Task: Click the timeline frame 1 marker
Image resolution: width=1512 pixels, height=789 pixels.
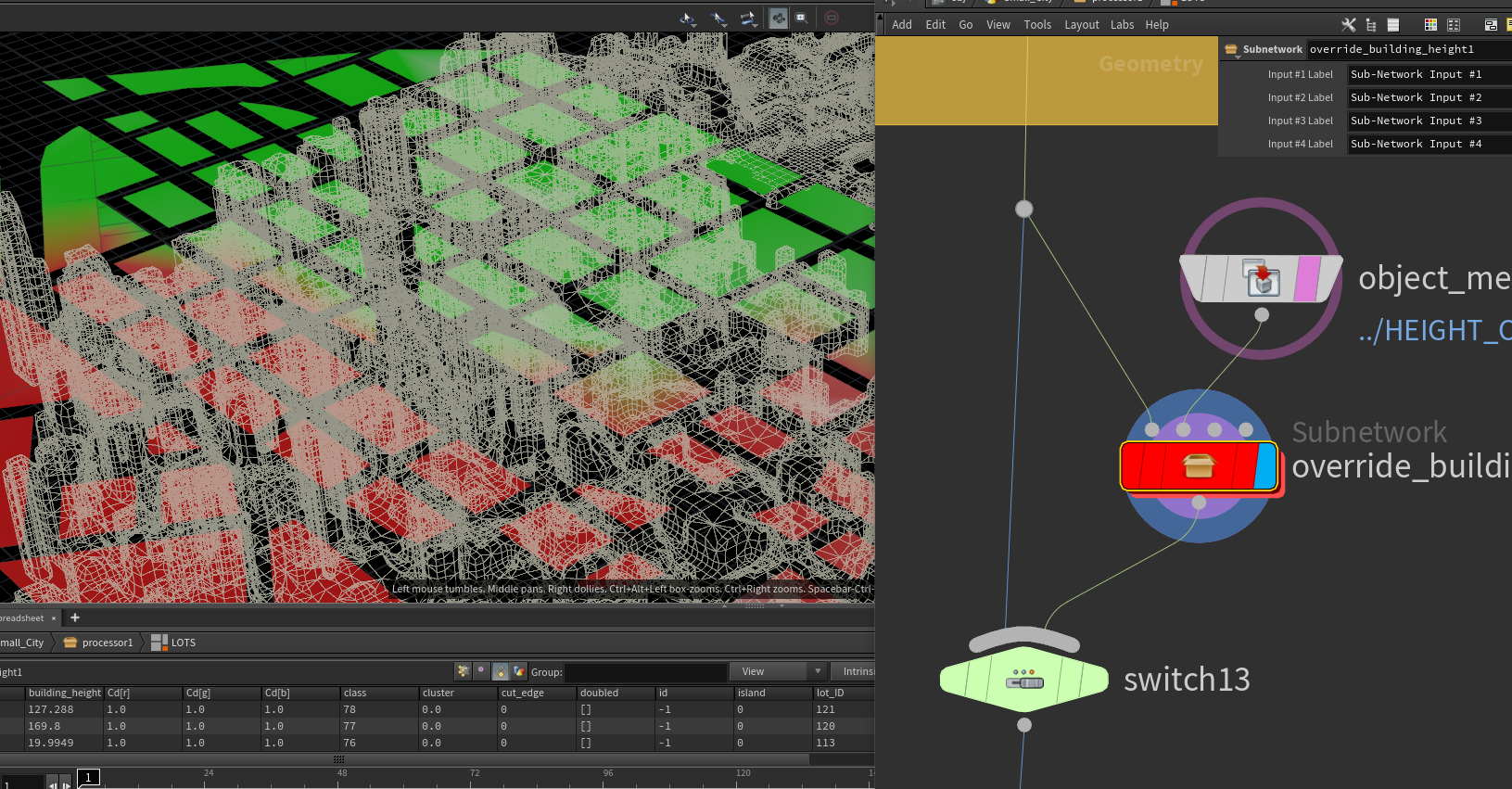Action: pyautogui.click(x=88, y=777)
